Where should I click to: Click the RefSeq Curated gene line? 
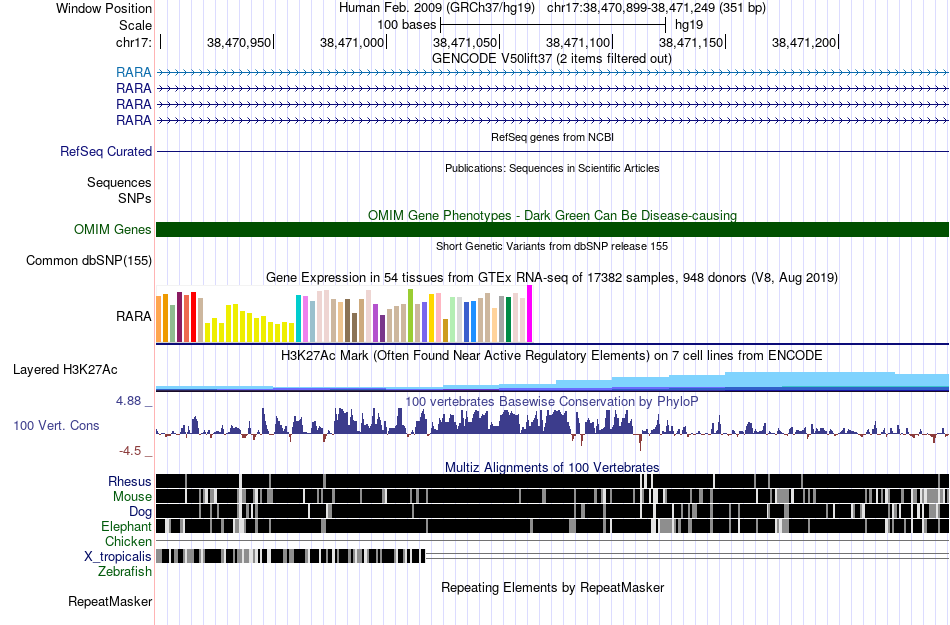tap(553, 151)
